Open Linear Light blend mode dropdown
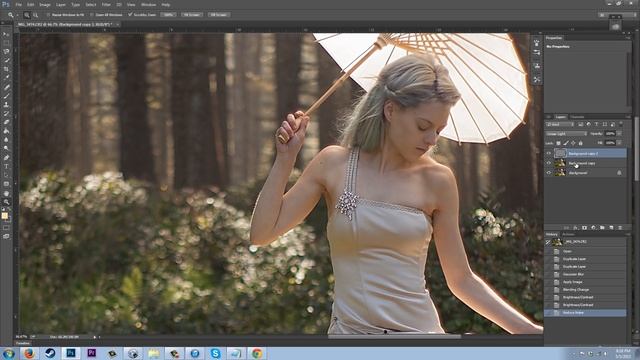 click(x=567, y=133)
